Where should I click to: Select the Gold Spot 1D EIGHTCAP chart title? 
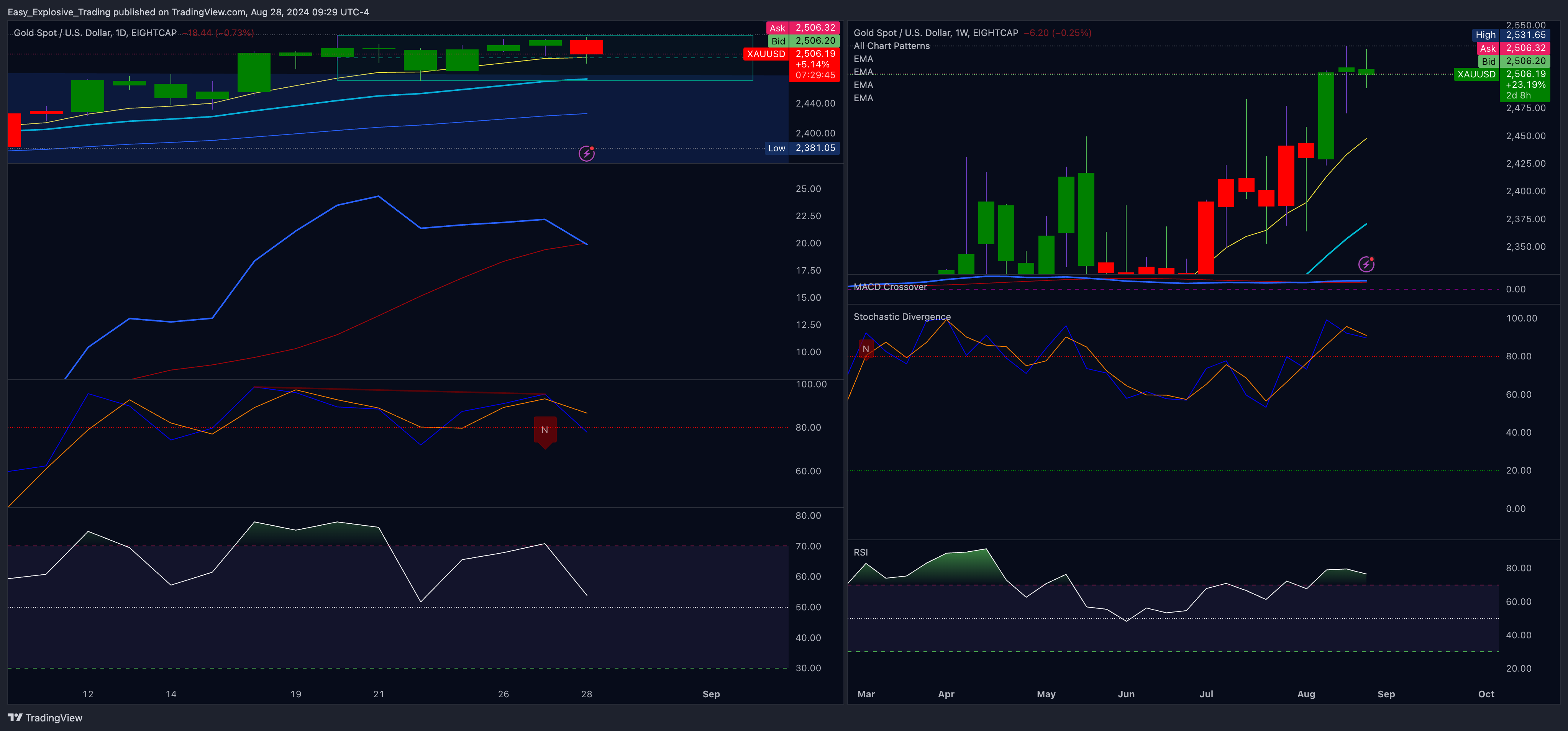click(95, 33)
